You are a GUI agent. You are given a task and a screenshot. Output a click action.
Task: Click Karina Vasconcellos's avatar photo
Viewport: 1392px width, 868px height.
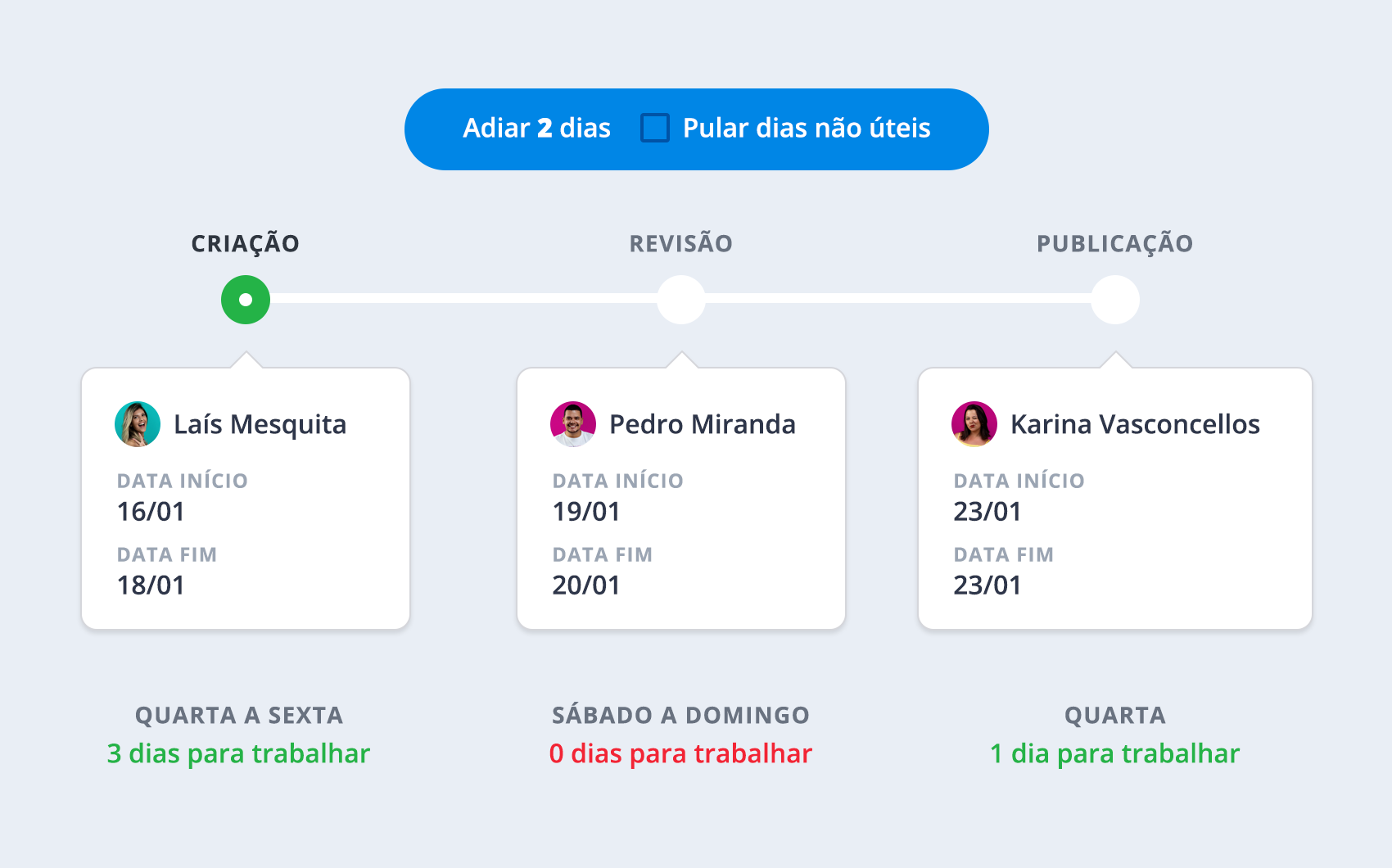(974, 424)
